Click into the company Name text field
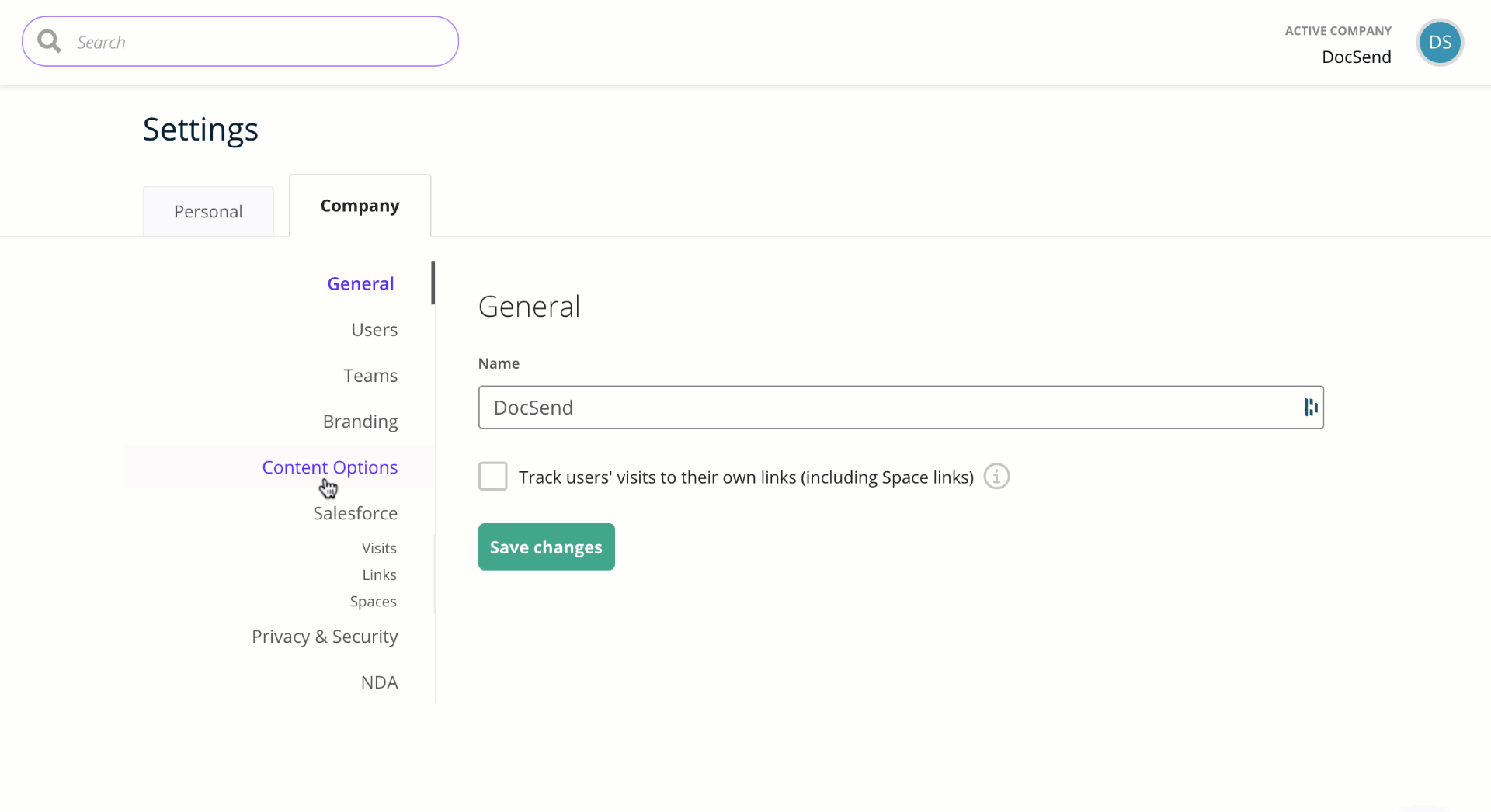 [885, 408]
